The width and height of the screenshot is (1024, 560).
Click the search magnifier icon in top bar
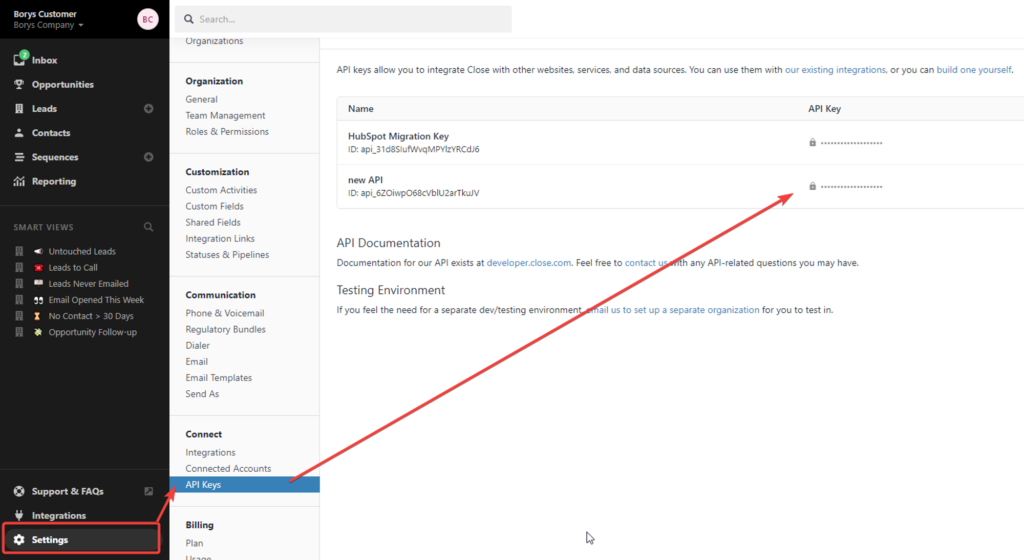[189, 19]
